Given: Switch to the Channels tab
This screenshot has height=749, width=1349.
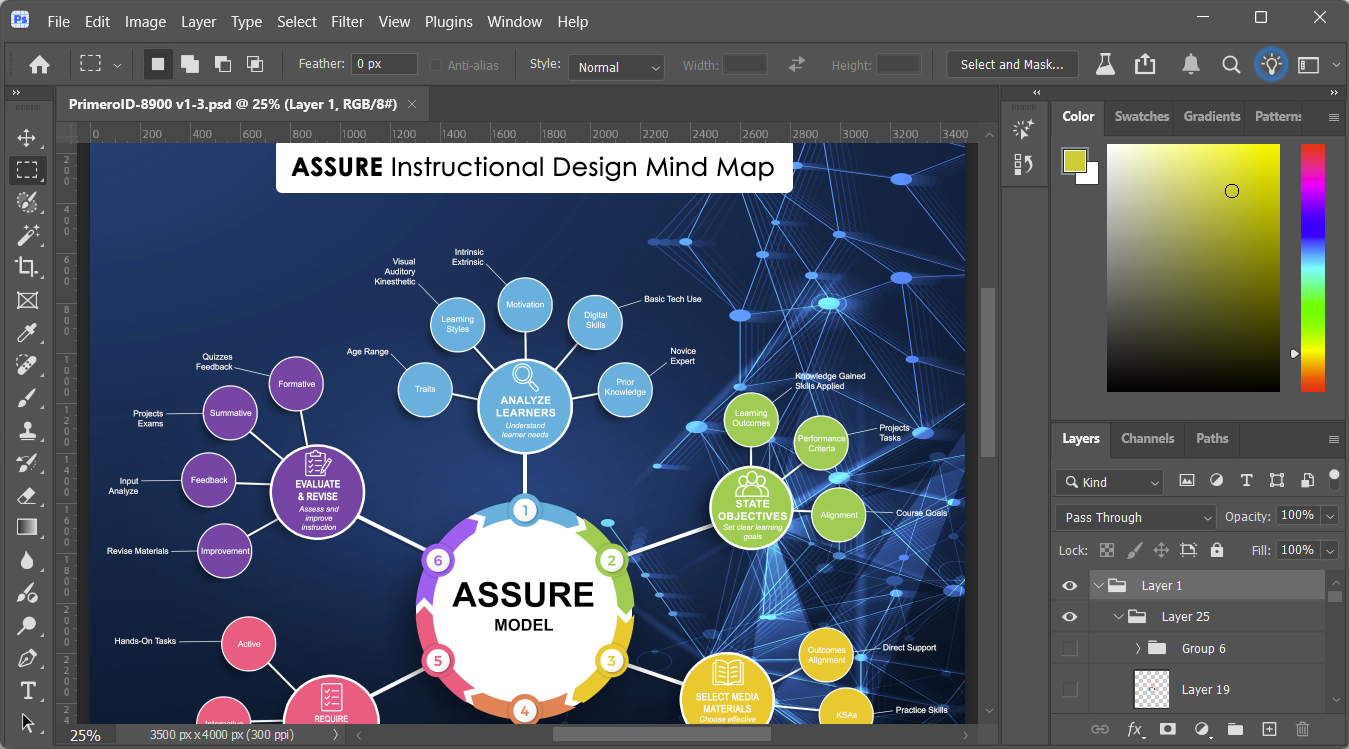Looking at the screenshot, I should pos(1147,438).
